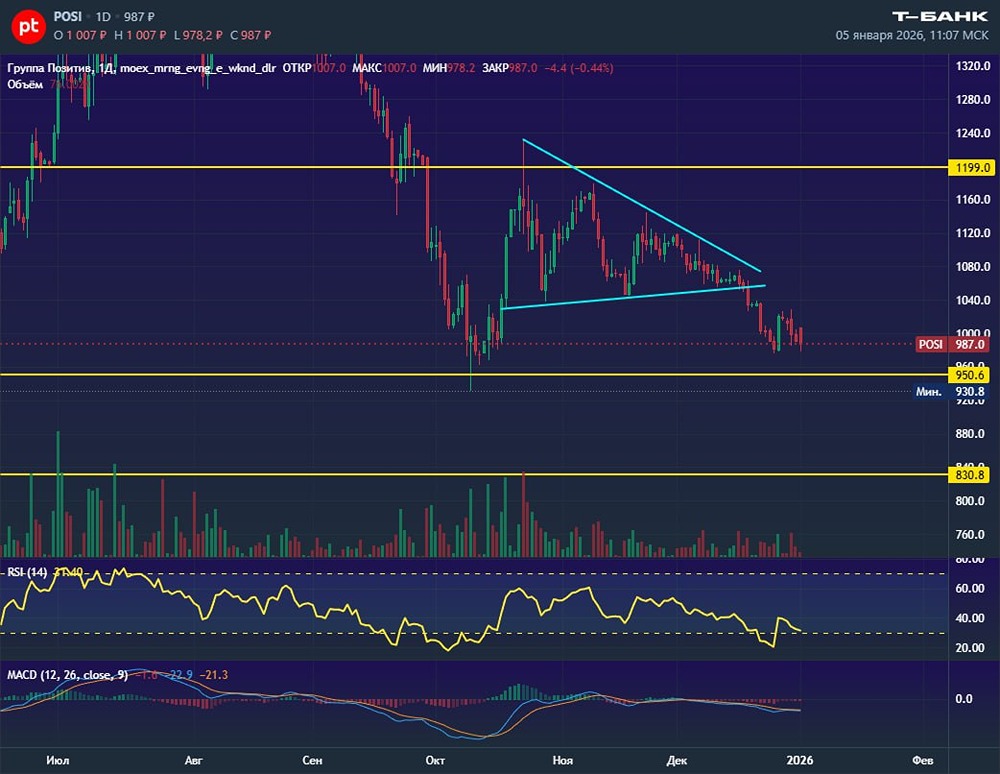This screenshot has width=1000, height=774.
Task: Click the MACD value -21.3
Action: [213, 675]
